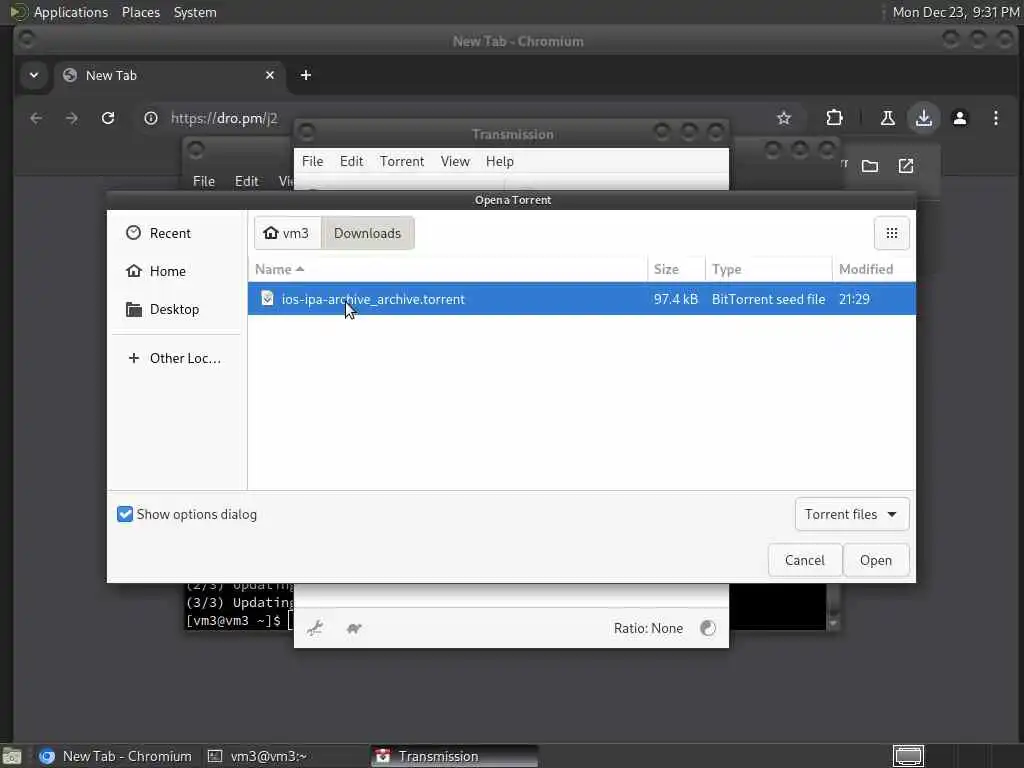Open Other Locations in sidebar
The image size is (1024, 768).
176,358
